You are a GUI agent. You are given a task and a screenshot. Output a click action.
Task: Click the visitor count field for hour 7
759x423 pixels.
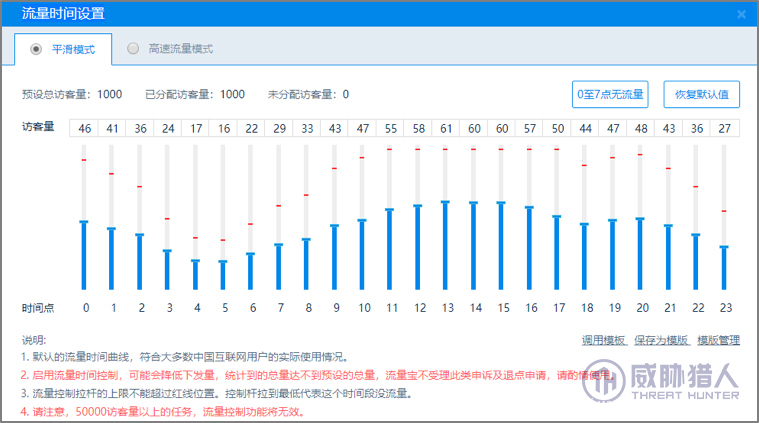(279, 128)
